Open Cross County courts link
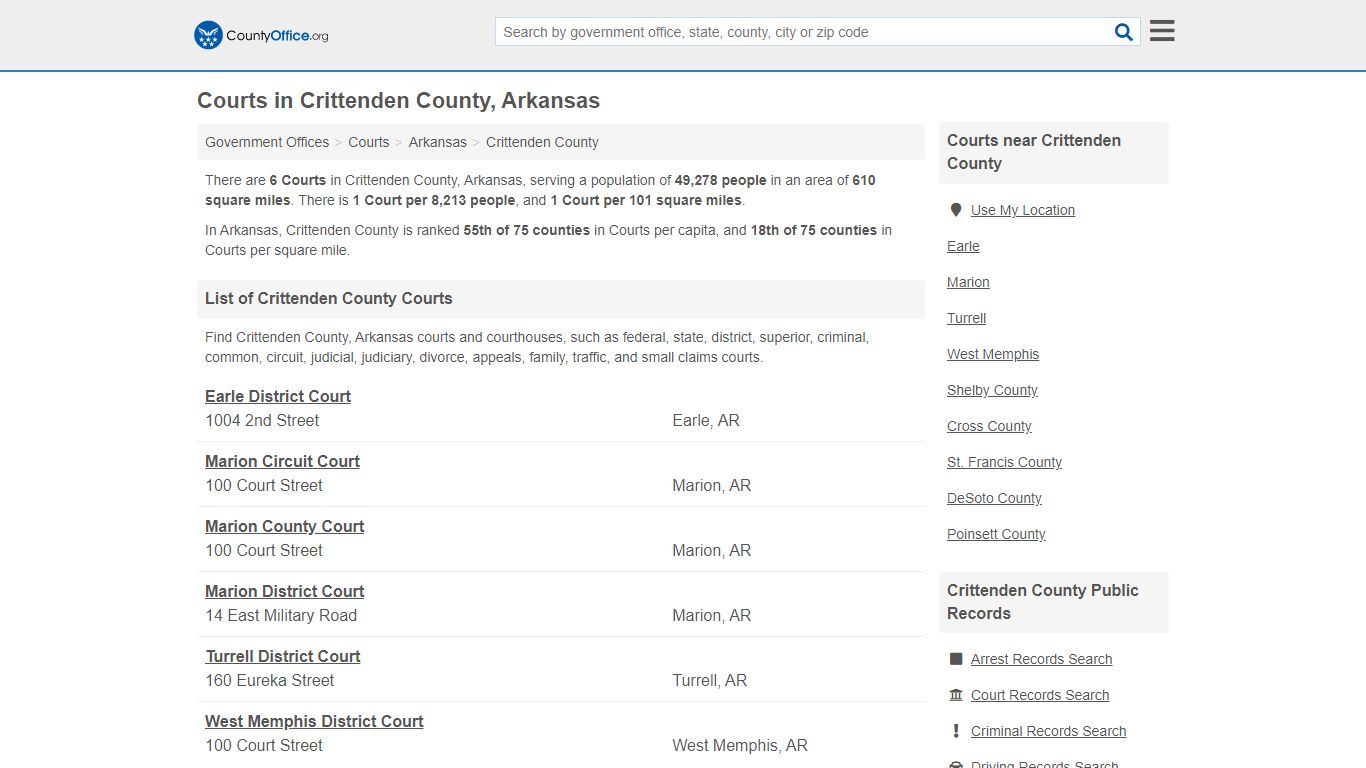Viewport: 1366px width, 768px height. [989, 426]
